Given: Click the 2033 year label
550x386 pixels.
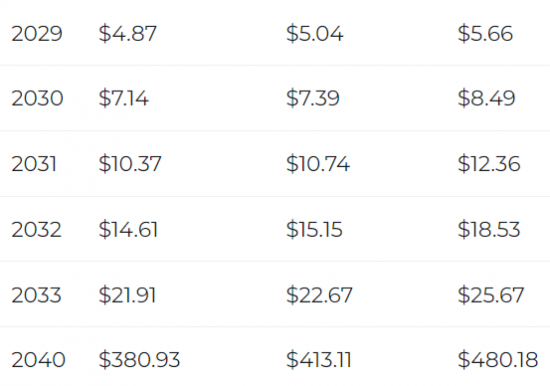Looking at the screenshot, I should point(36,295).
